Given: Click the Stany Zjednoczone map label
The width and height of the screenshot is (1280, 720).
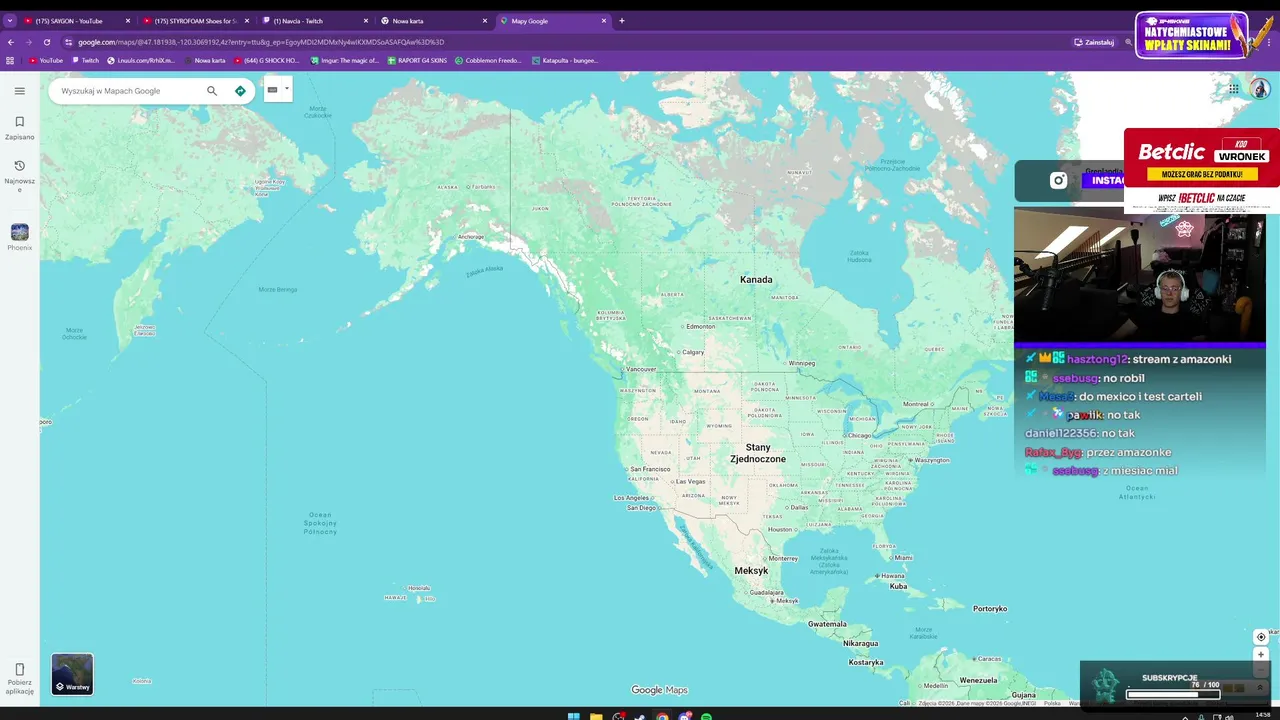Looking at the screenshot, I should point(758,453).
